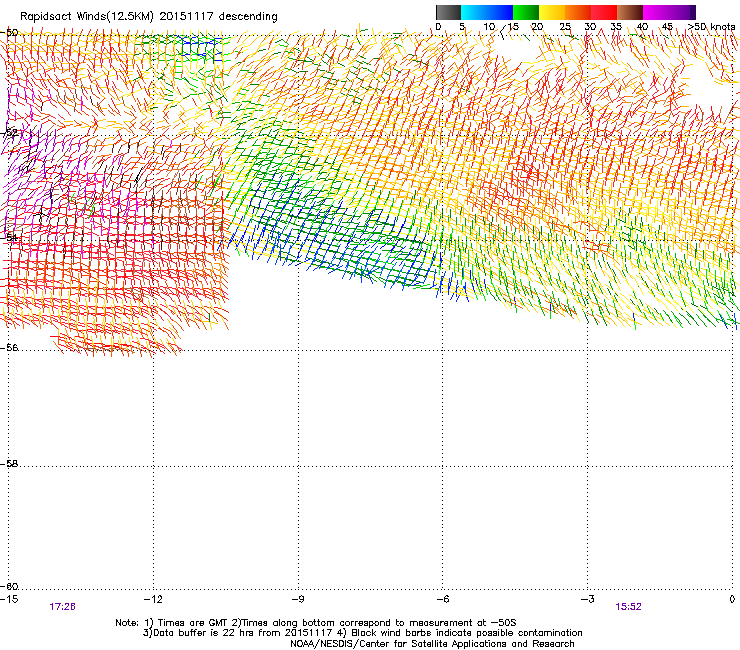This screenshot has height=650, width=740.
Task: Click the '>50 knots' legend label
Action: click(711, 27)
